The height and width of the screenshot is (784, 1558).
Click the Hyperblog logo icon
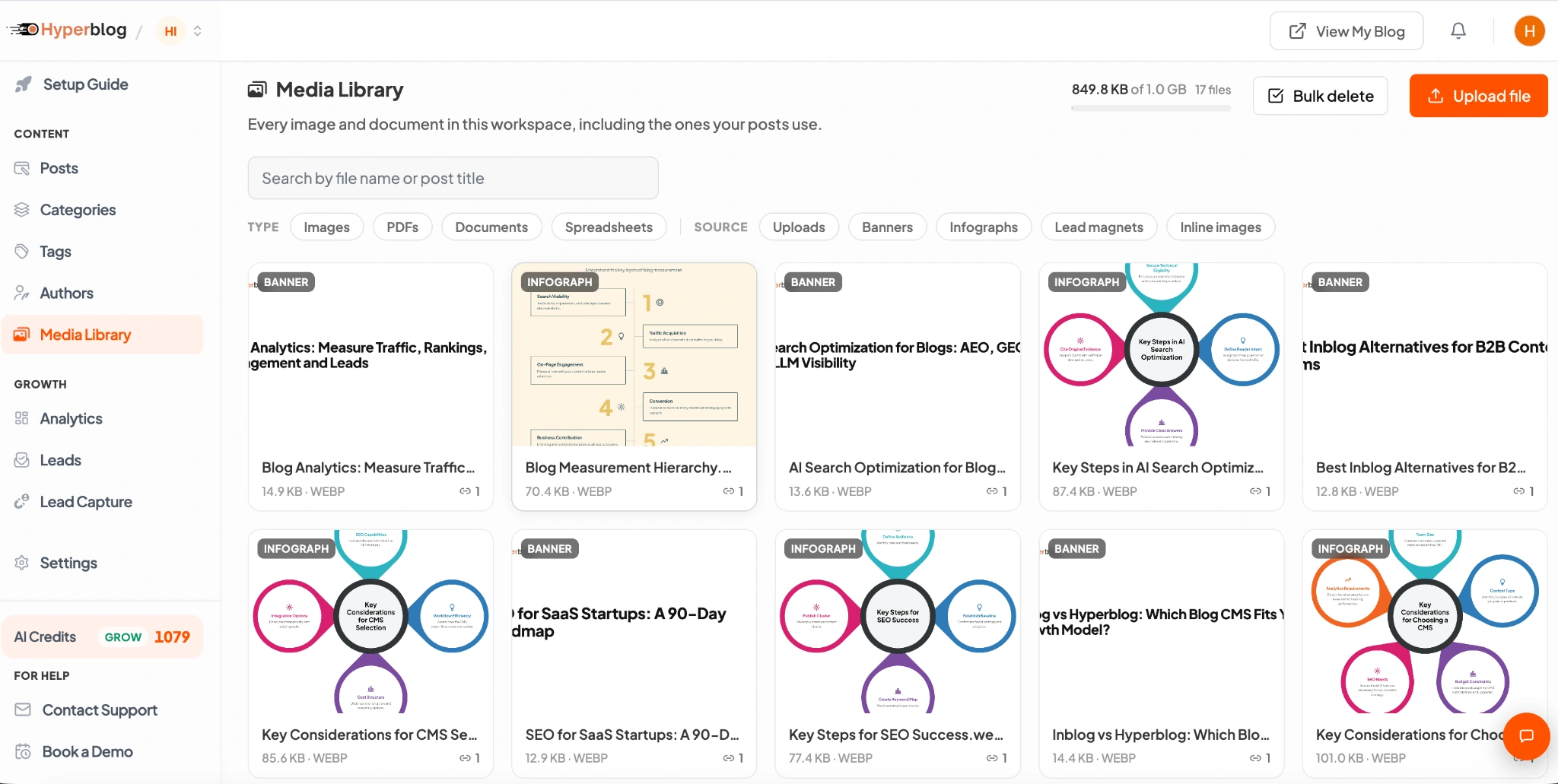click(24, 30)
